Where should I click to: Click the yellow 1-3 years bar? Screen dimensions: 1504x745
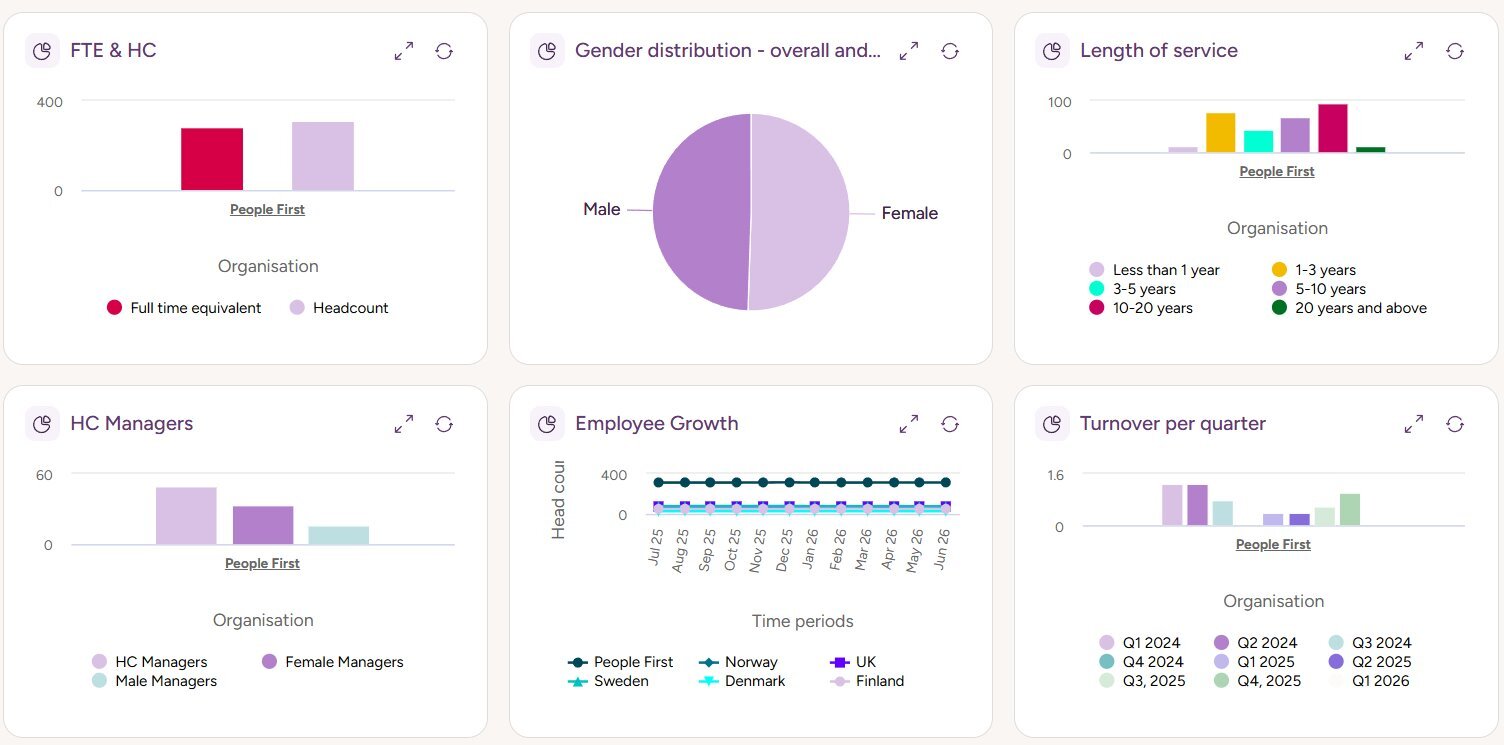[x=1221, y=133]
